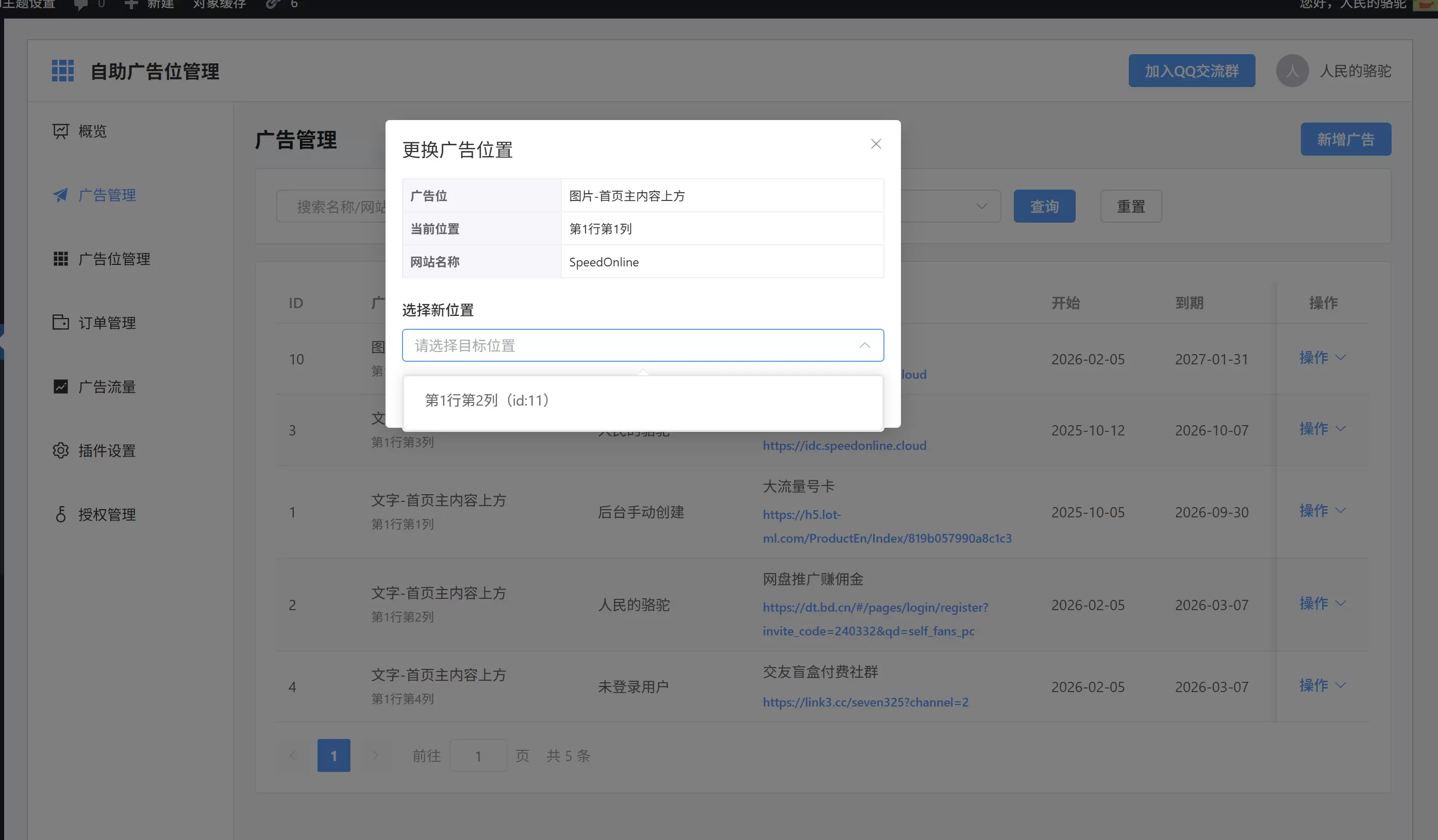Click the 概览 sidebar icon

coord(60,131)
